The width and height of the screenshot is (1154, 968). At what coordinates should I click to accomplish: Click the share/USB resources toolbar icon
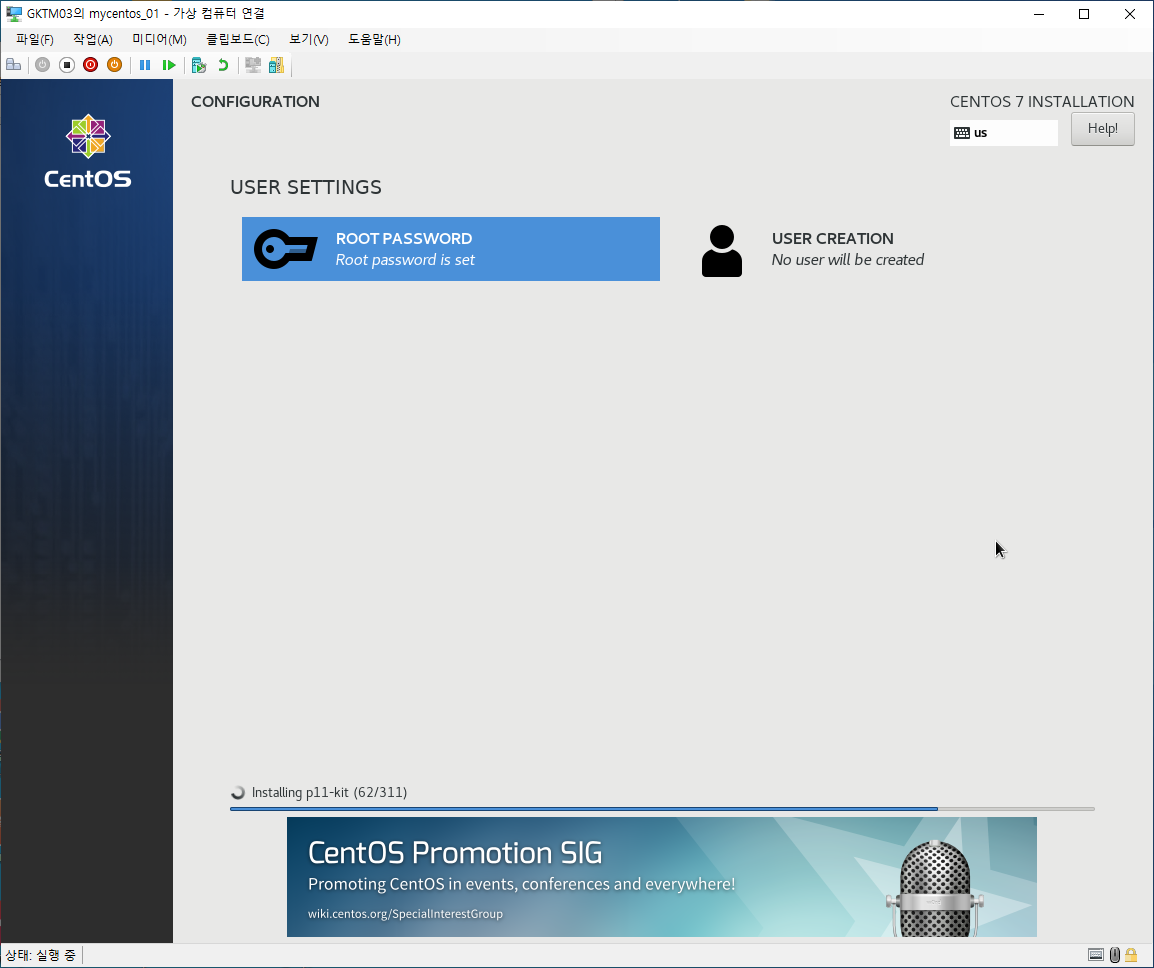276,65
